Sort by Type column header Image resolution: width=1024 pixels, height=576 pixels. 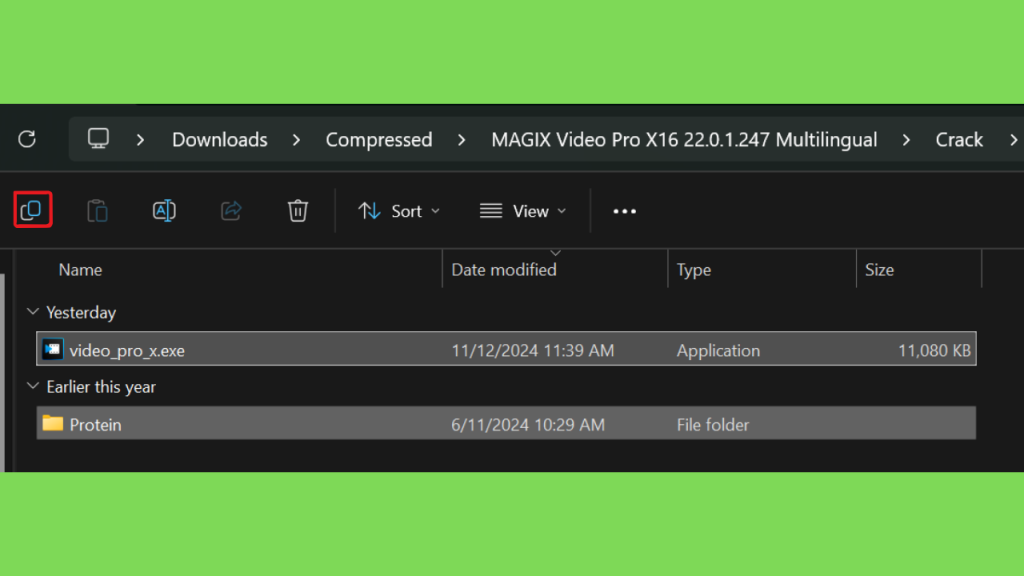(694, 270)
